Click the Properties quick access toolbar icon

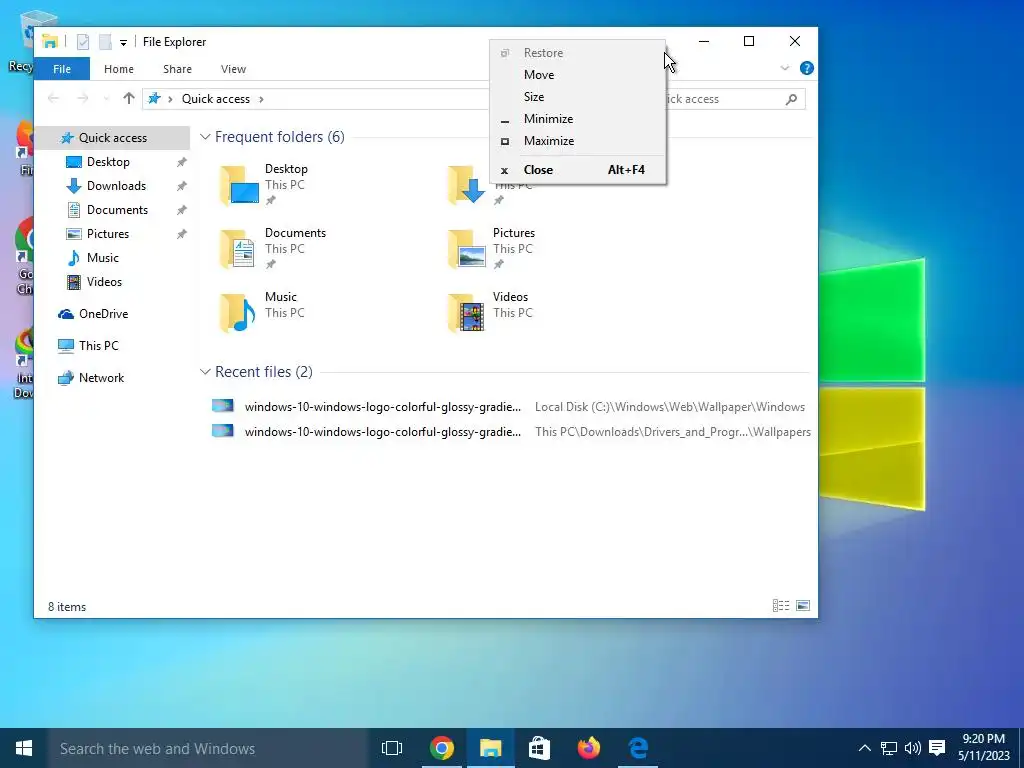coord(83,42)
